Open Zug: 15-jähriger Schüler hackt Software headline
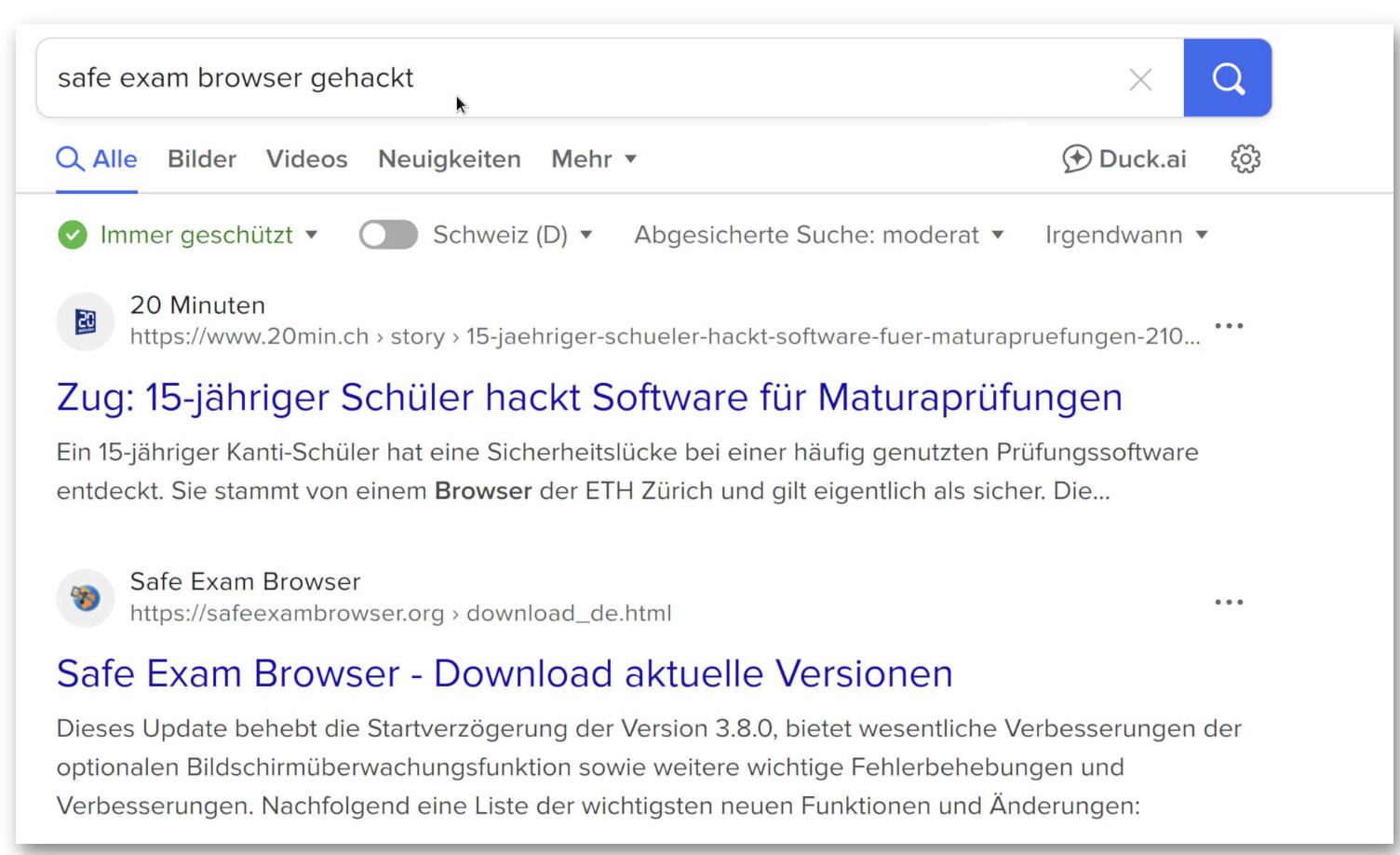The height and width of the screenshot is (855, 1400). pos(589,398)
